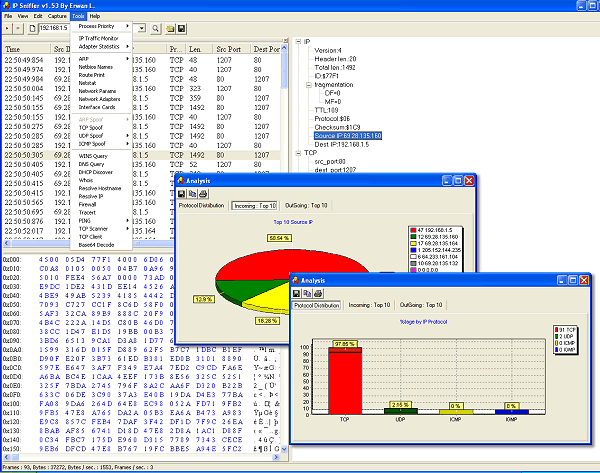The image size is (600, 473).
Task: Copy chart in the front Analysis window
Action: click(x=307, y=294)
